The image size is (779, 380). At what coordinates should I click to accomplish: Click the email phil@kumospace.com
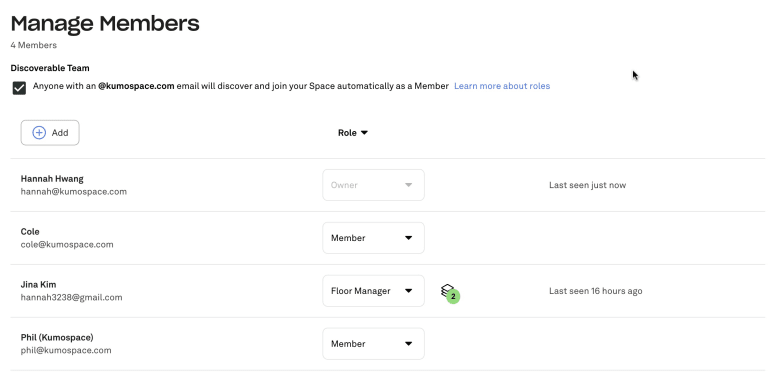pos(66,350)
